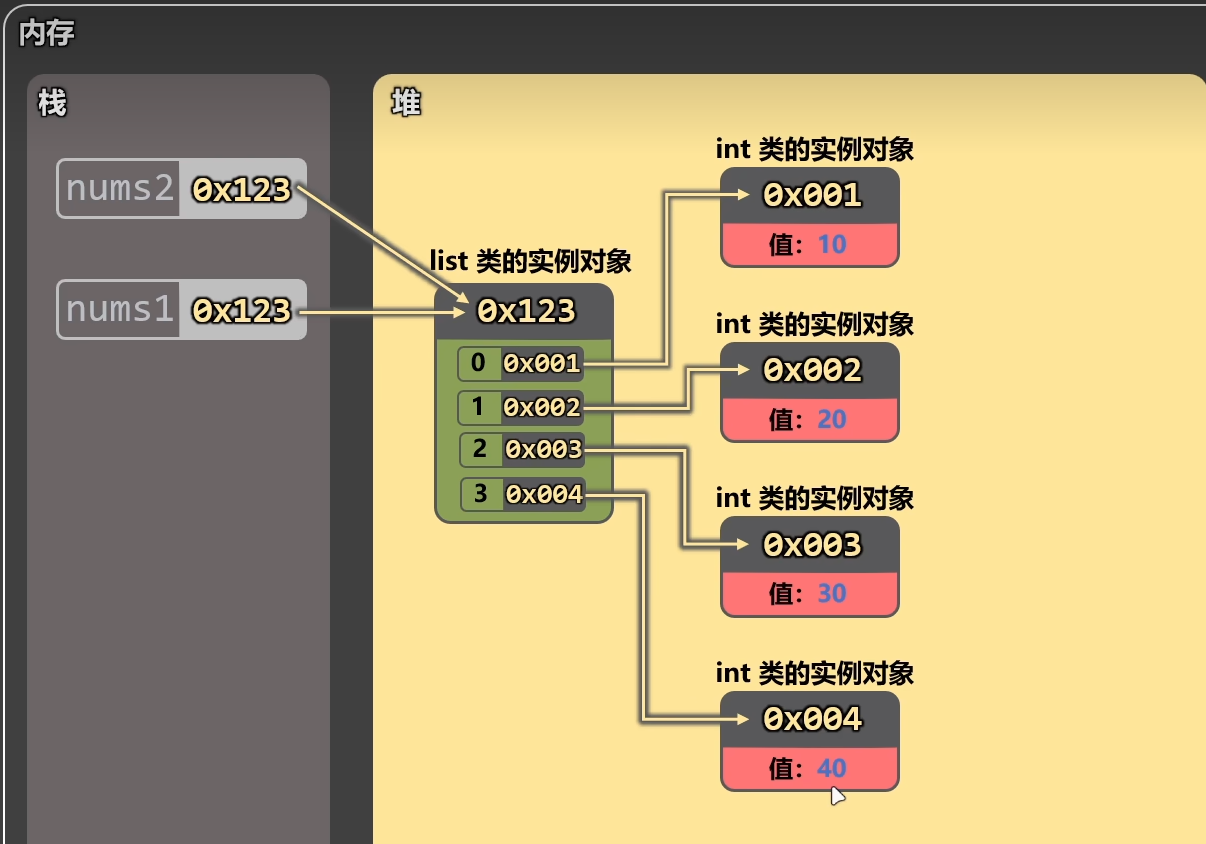Click the 0x001 header of the int object

coord(812,195)
